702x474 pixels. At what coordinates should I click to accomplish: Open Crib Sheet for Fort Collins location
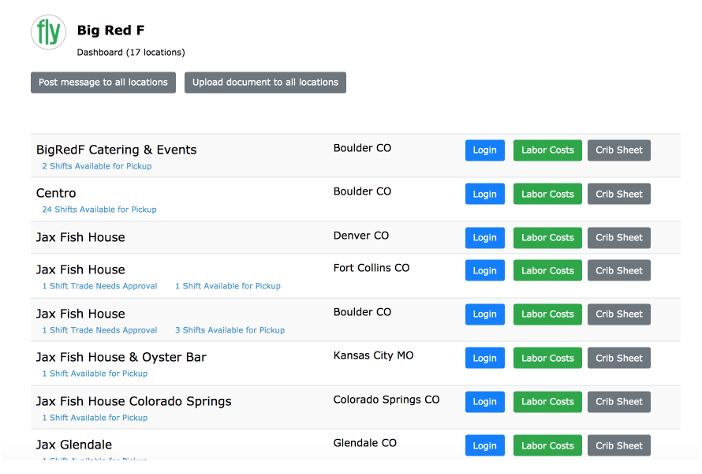pos(619,270)
